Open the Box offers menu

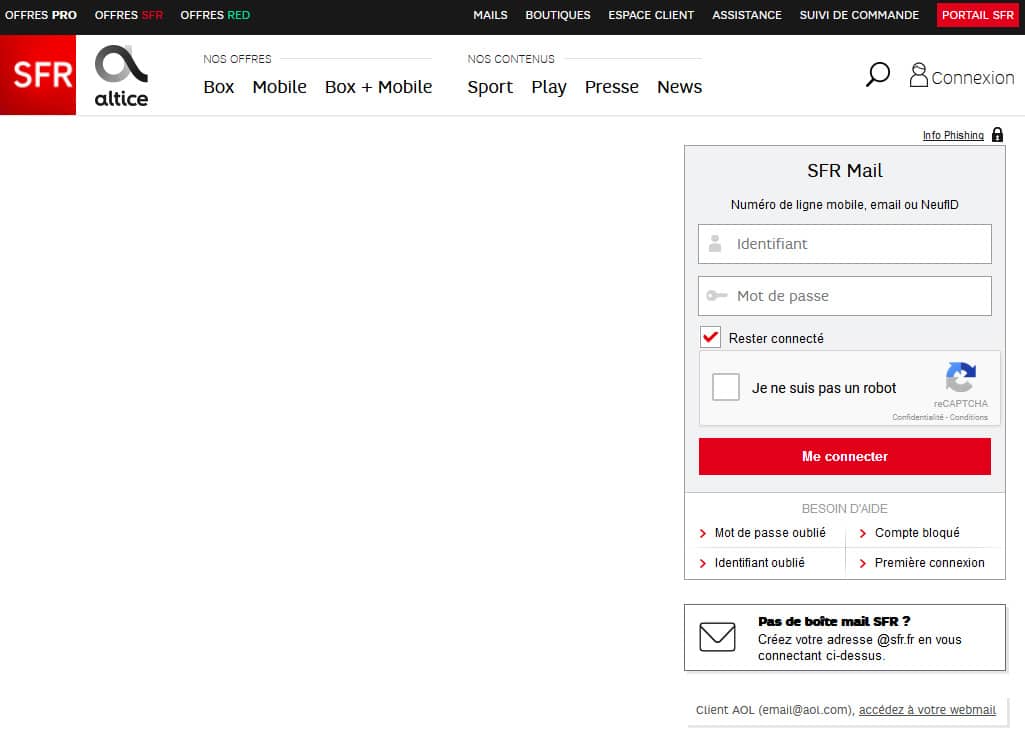click(x=218, y=87)
